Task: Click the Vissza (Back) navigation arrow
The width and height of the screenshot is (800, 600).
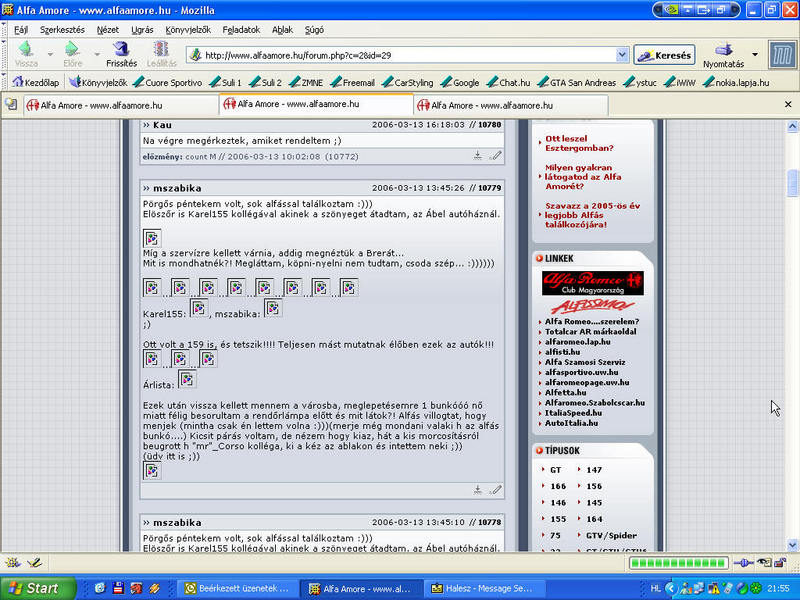Action: 25,50
